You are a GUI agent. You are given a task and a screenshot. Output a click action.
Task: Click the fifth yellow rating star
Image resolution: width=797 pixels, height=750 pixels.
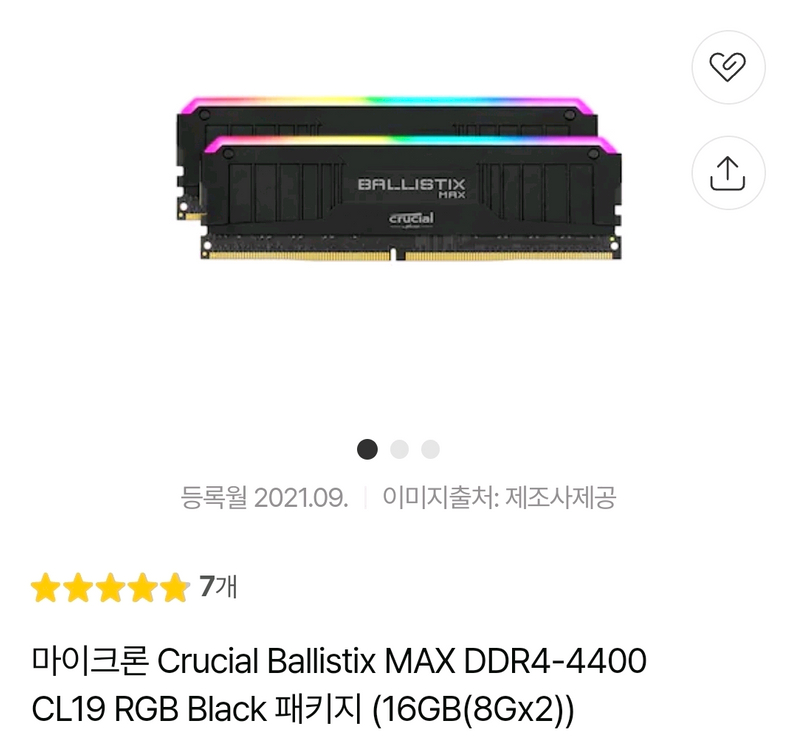pos(175,587)
